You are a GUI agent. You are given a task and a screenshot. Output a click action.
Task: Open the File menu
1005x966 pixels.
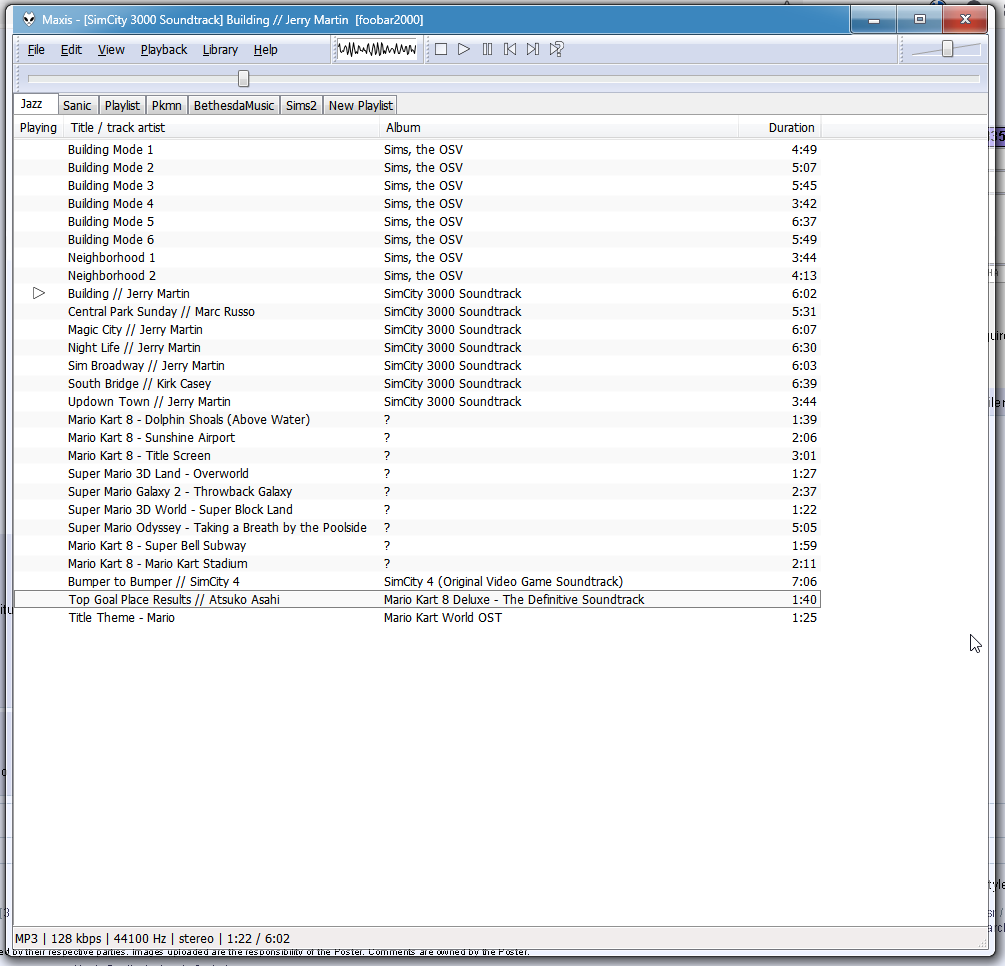pos(36,49)
